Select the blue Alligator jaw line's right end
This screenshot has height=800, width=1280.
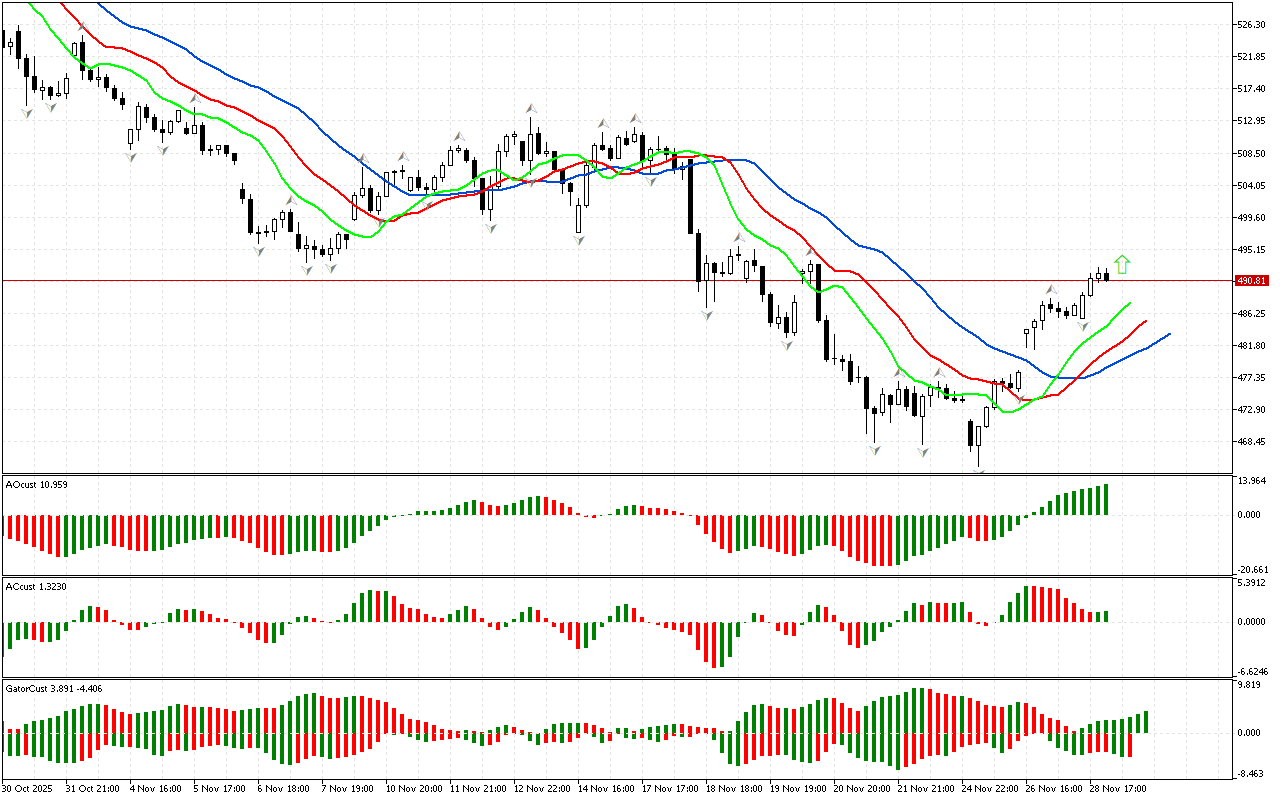pyautogui.click(x=1168, y=334)
